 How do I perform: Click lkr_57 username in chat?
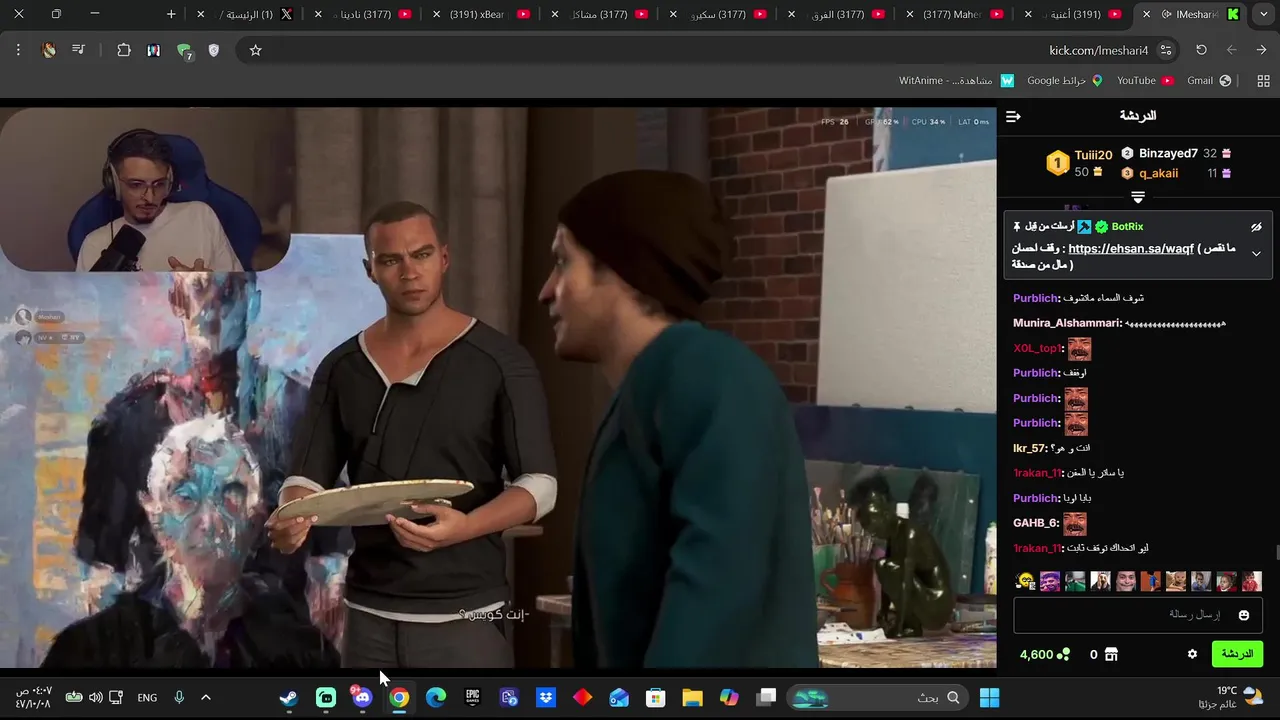(1029, 448)
